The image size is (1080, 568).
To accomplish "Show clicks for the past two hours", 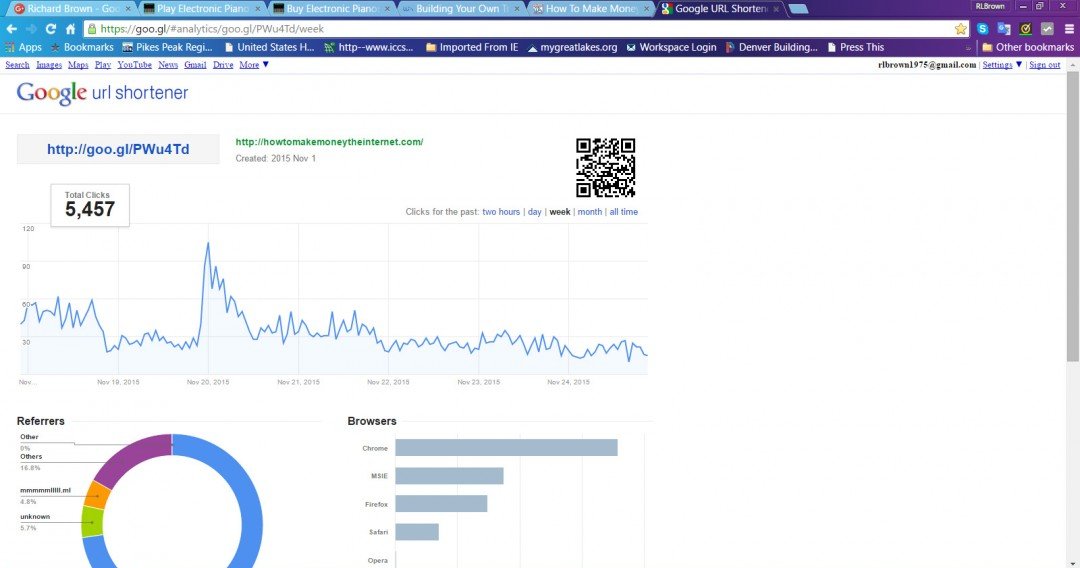I will [501, 212].
